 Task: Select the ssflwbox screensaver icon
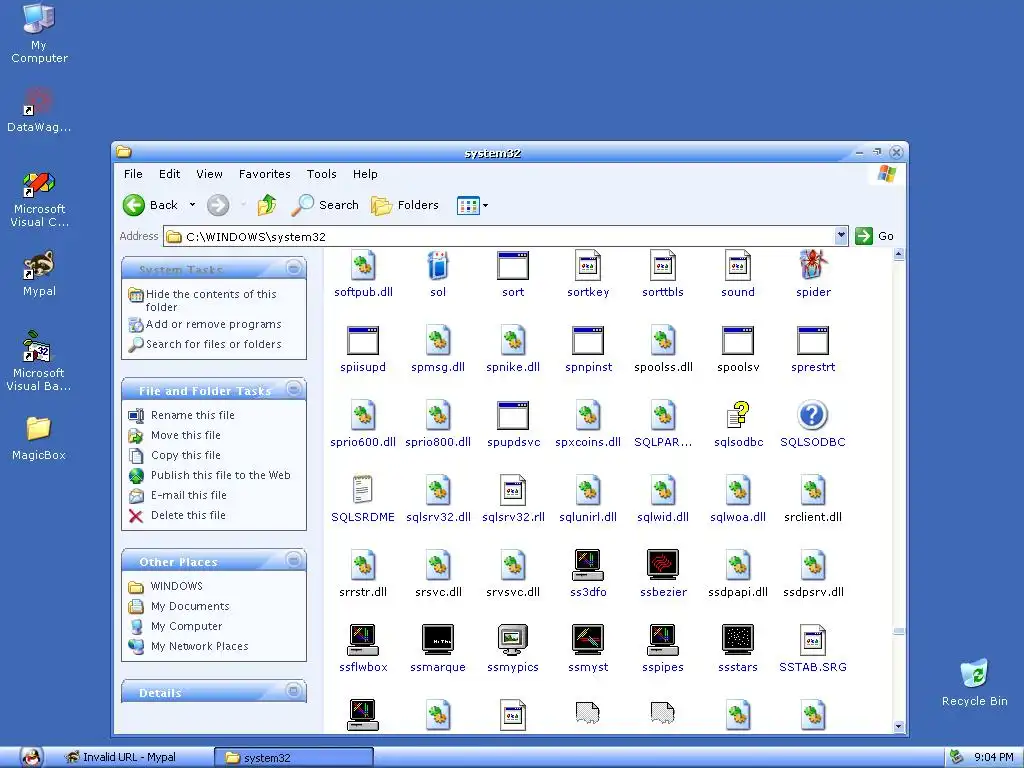(x=362, y=640)
